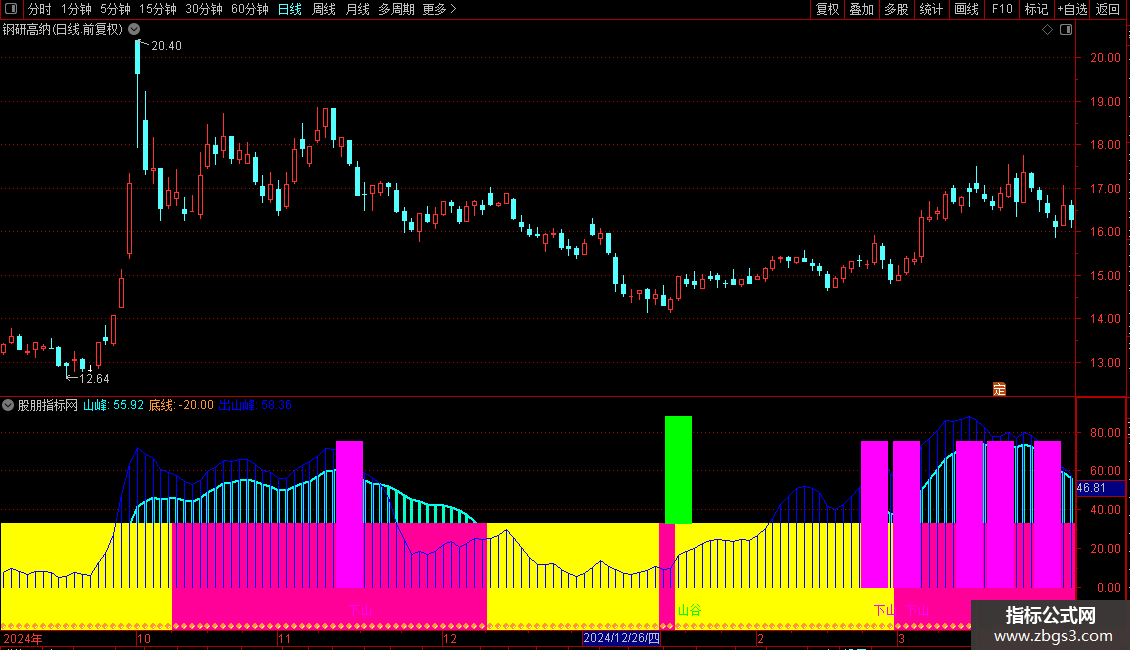Switch to 分时 intraday view

(40, 9)
